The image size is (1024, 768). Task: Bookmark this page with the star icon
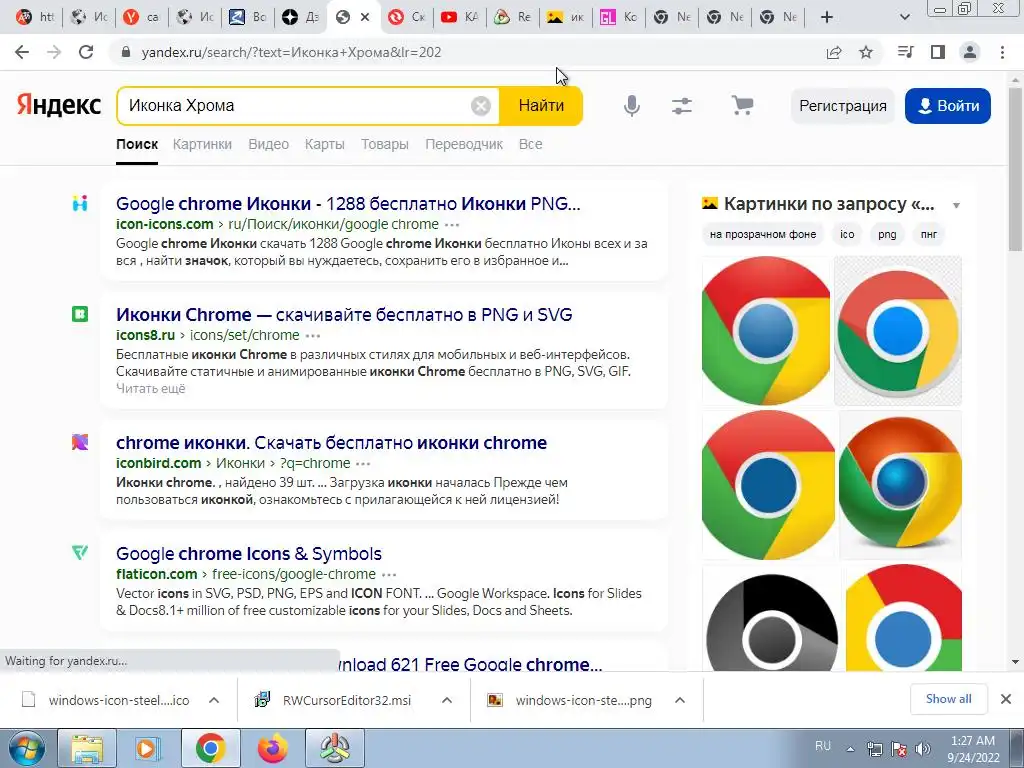click(866, 52)
